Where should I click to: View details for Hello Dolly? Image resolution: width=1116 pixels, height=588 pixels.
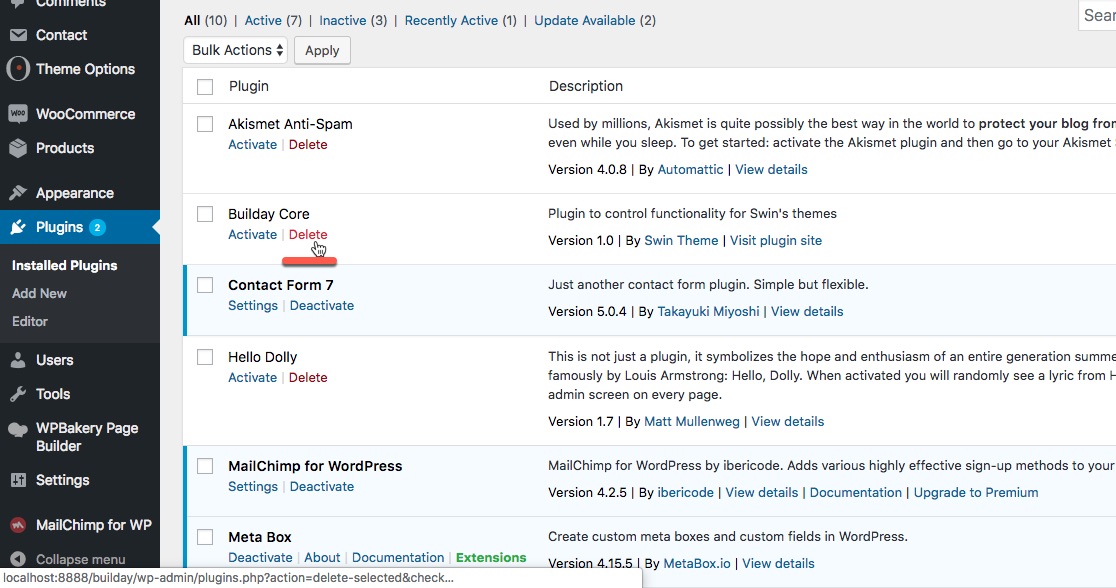pyautogui.click(x=788, y=421)
